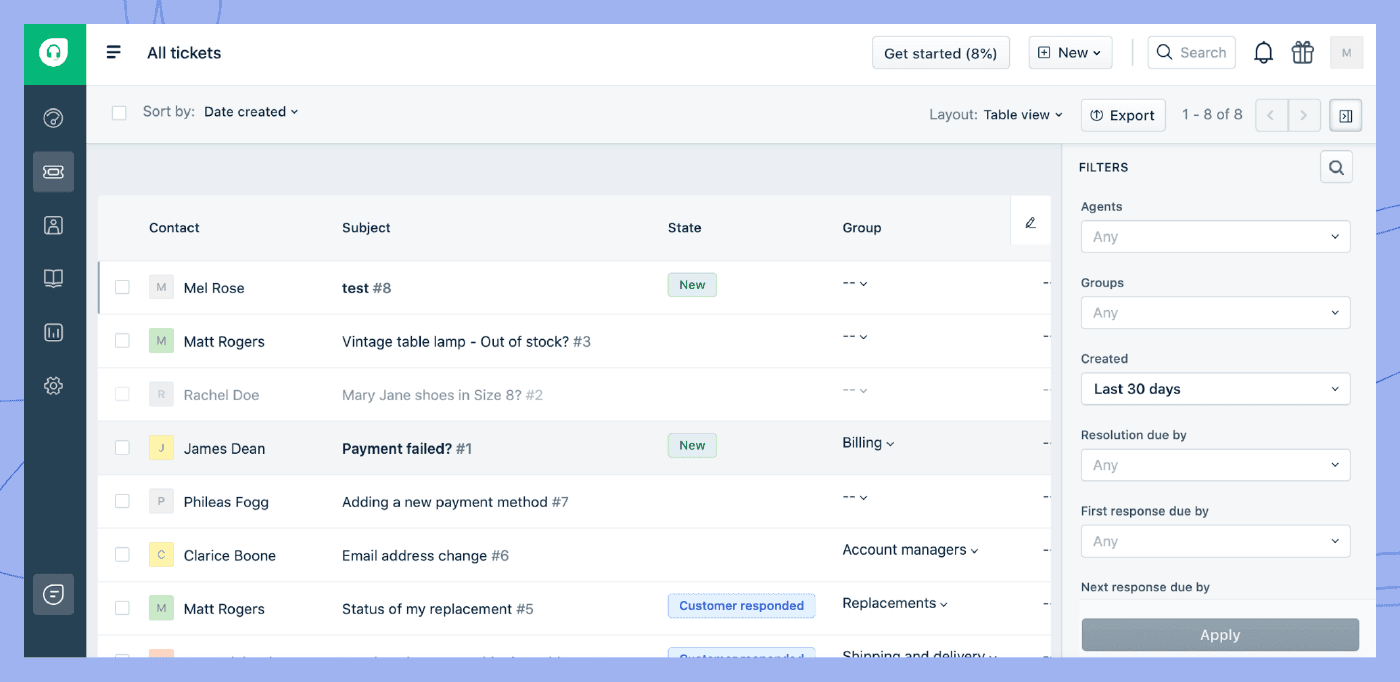Open the Dashboard from the sidebar

click(53, 117)
